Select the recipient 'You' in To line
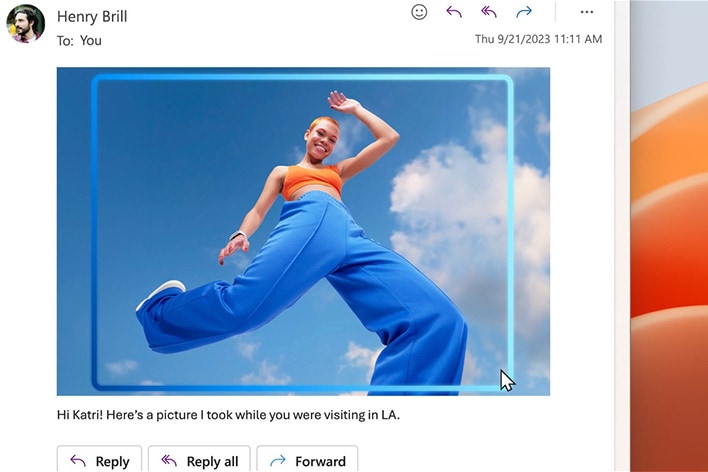This screenshot has width=708, height=472. point(91,41)
